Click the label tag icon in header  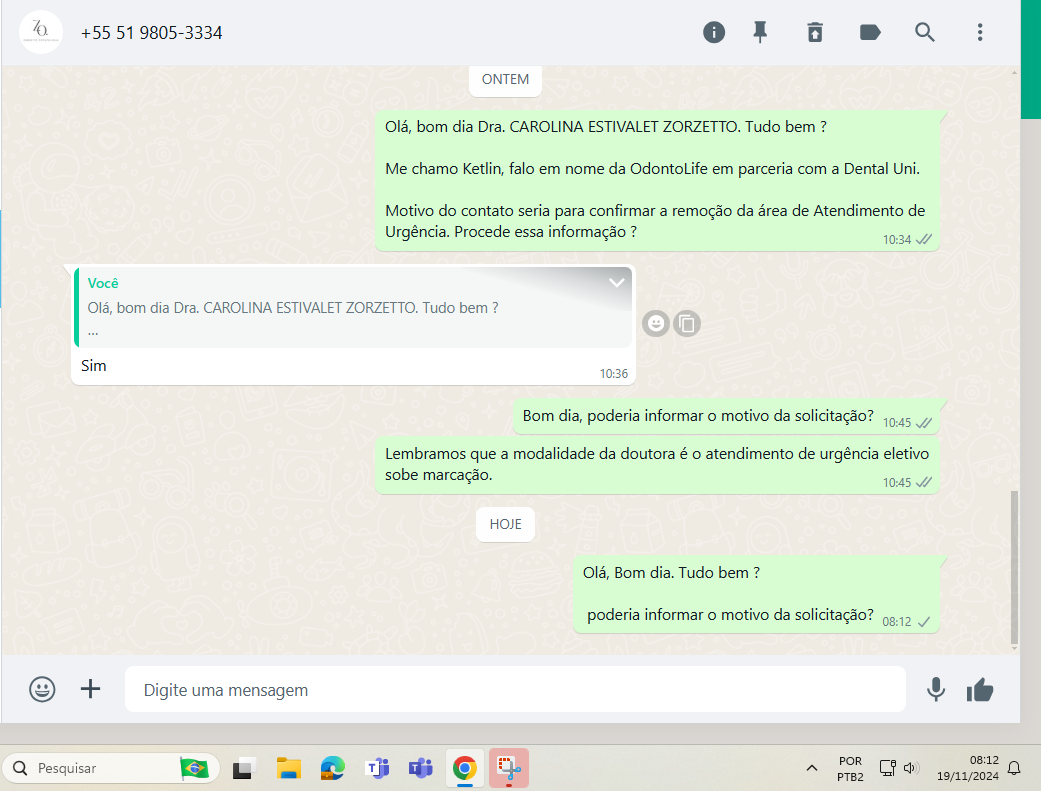(x=870, y=32)
